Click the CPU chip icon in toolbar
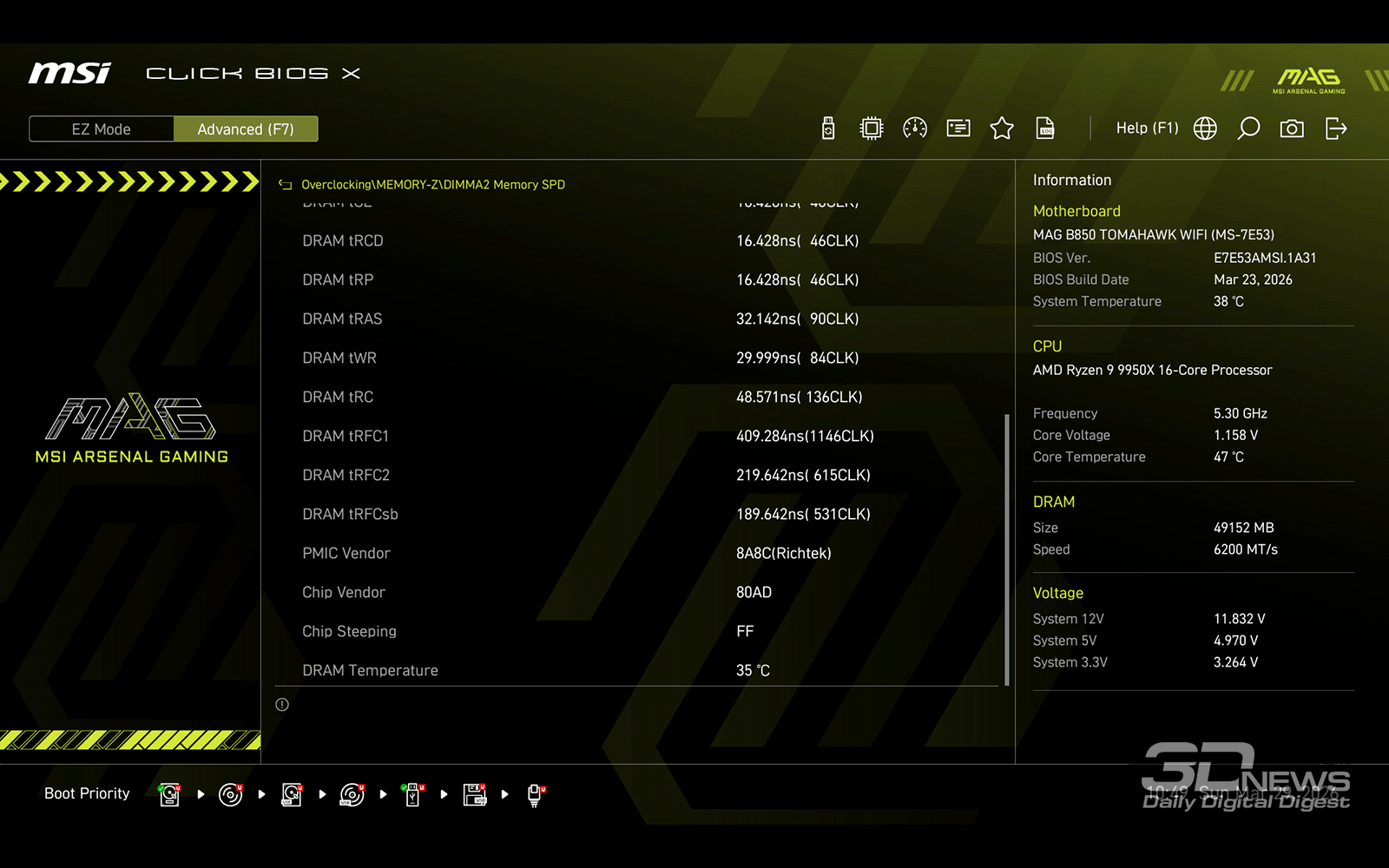Viewport: 1389px width, 868px height. pos(871,128)
